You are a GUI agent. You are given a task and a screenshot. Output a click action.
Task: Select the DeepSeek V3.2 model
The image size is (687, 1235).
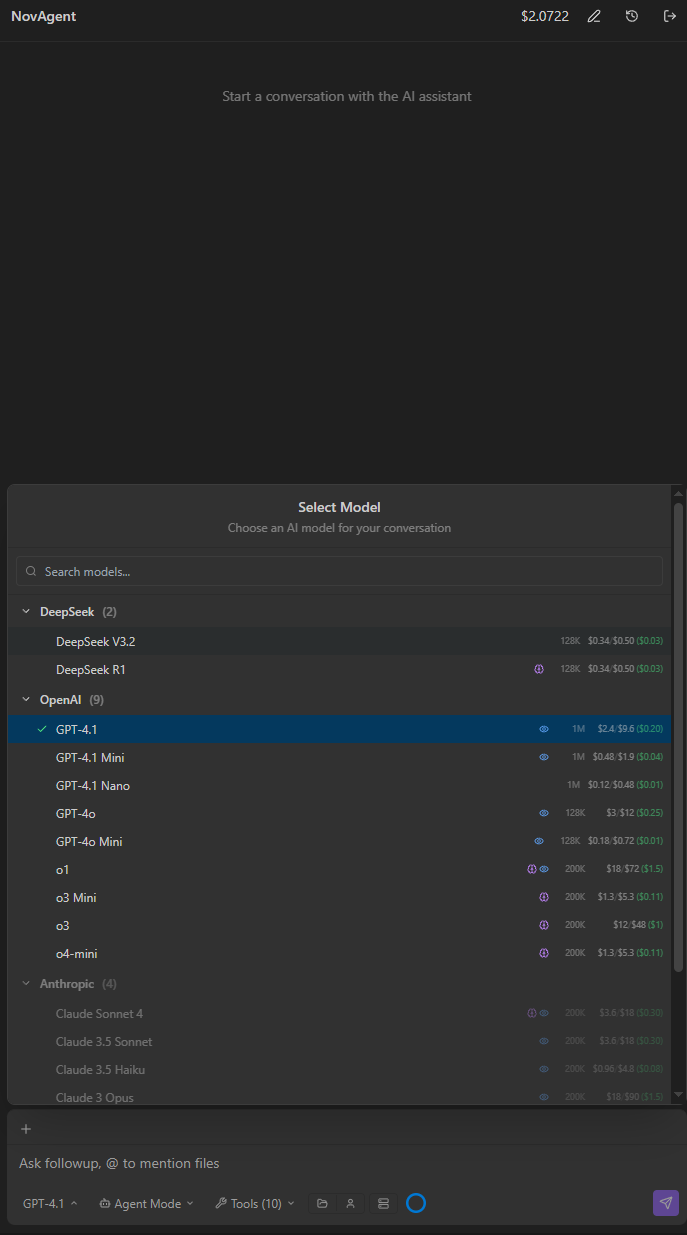click(340, 641)
